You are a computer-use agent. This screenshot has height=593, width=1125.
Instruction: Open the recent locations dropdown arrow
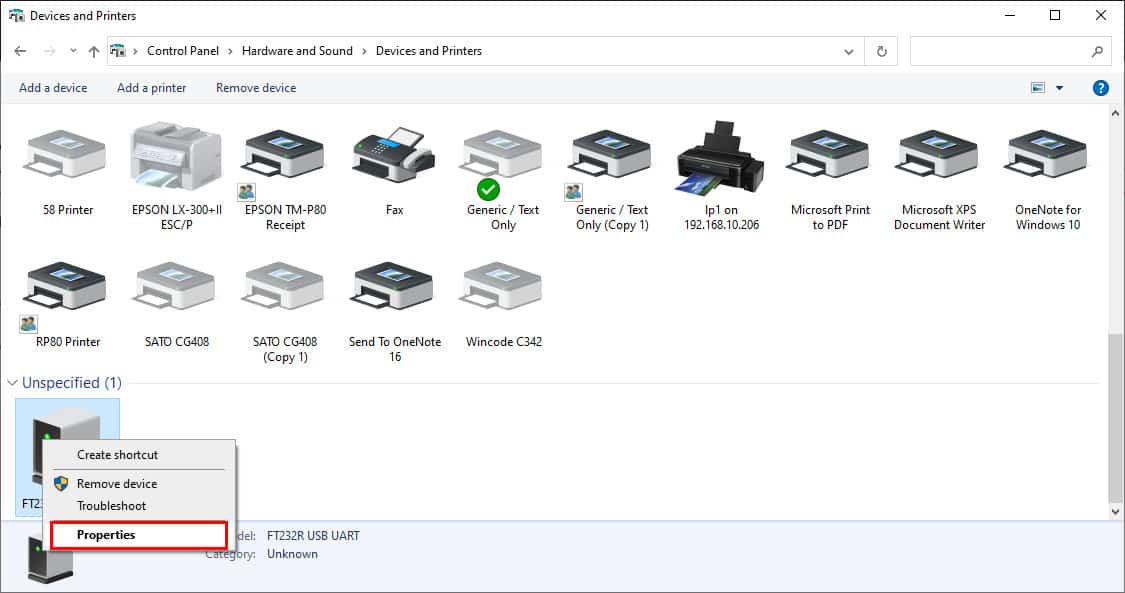[x=73, y=51]
